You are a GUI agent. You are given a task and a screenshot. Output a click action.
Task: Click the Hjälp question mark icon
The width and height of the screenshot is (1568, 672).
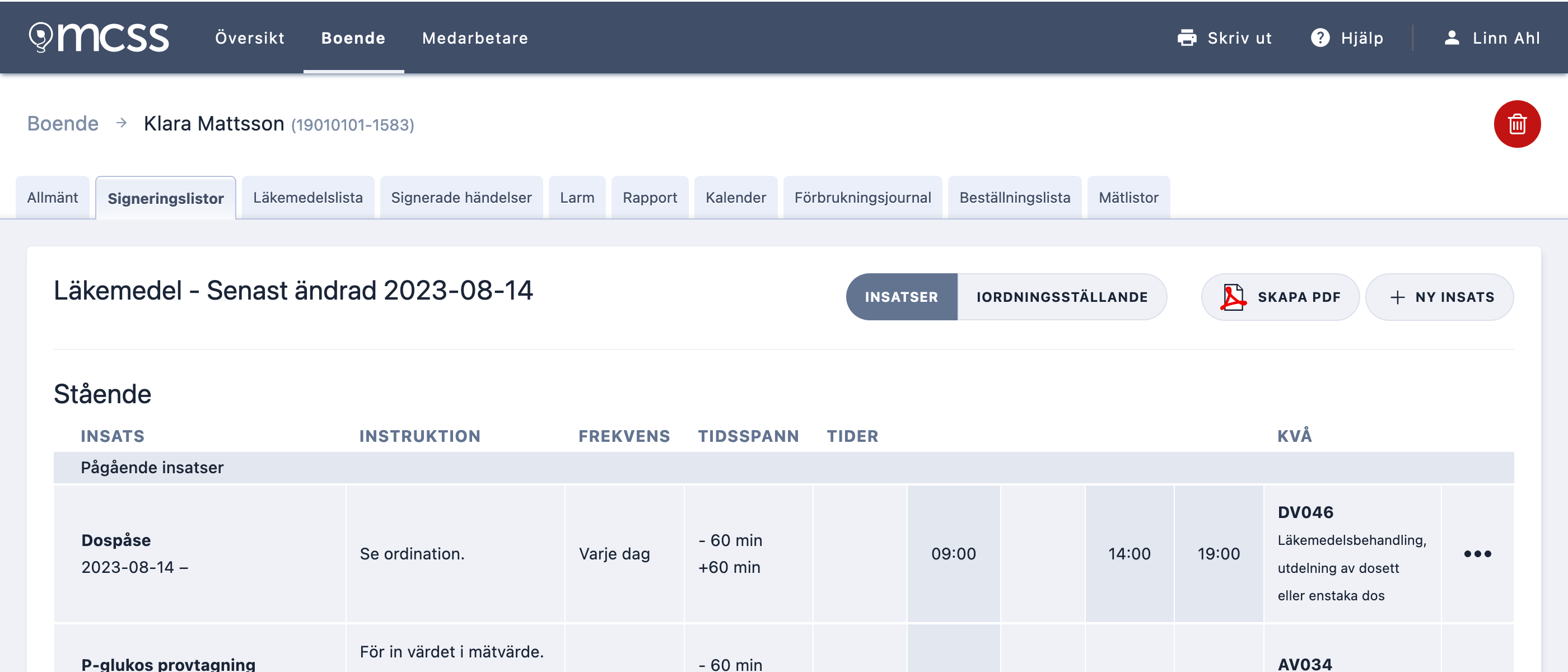coord(1320,38)
